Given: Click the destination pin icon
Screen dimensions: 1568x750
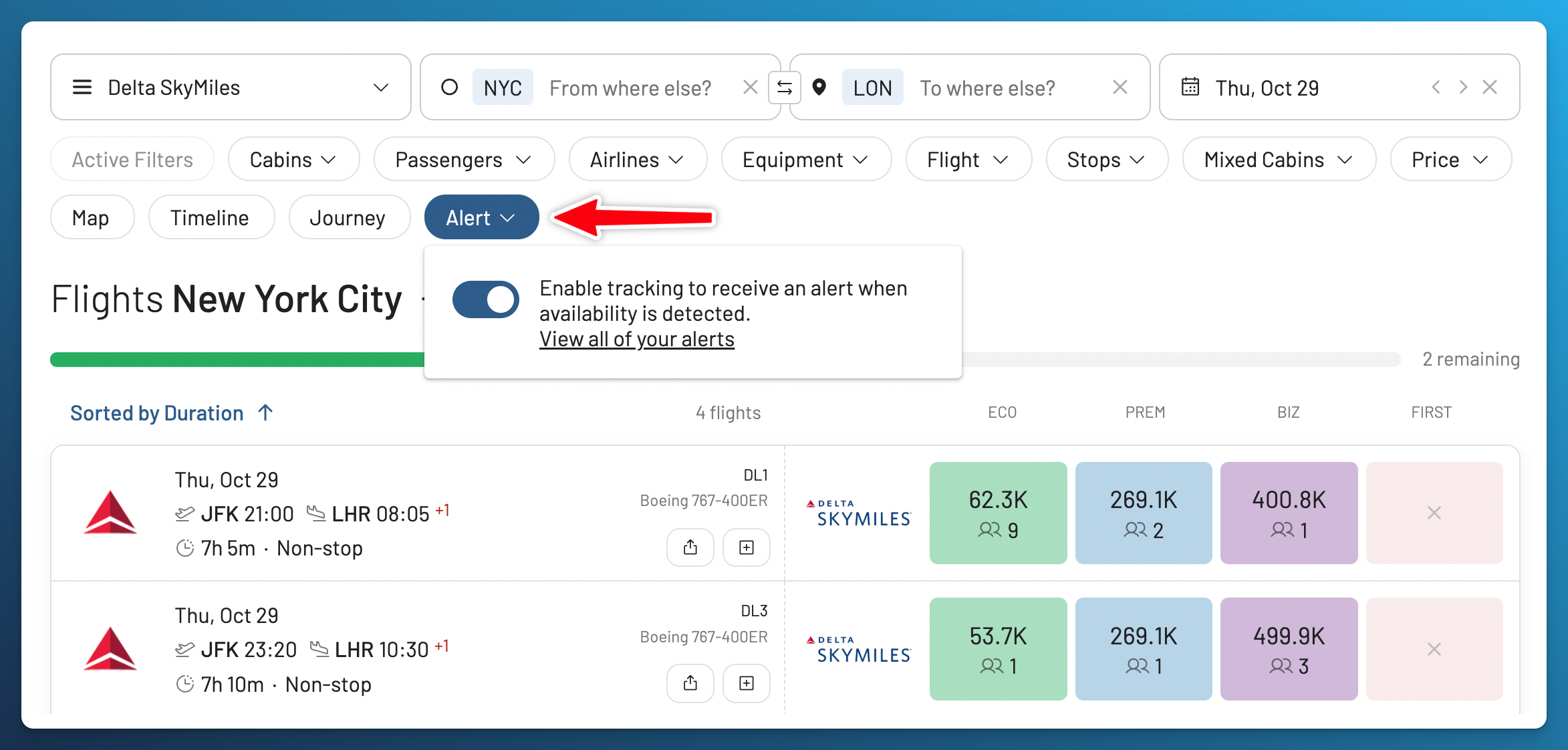Looking at the screenshot, I should 819,88.
